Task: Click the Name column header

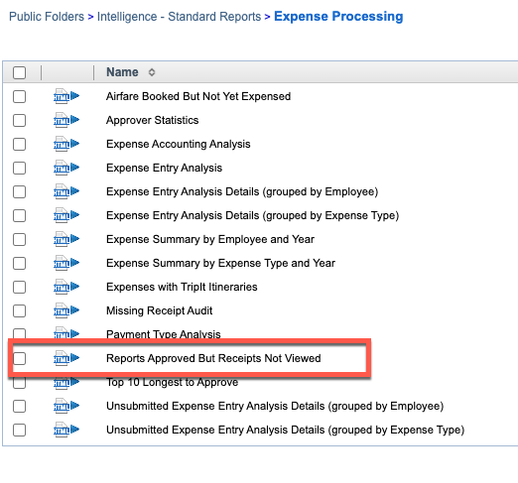Action: (x=122, y=72)
